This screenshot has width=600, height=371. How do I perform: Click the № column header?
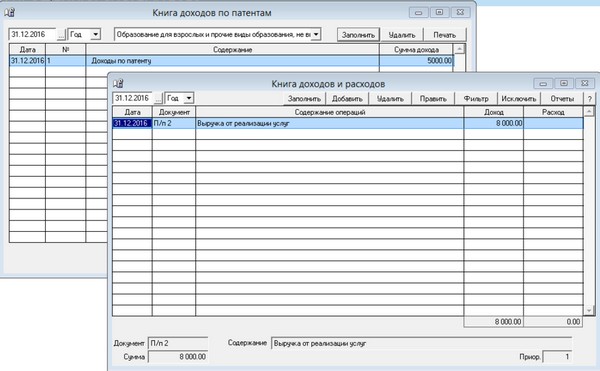pos(65,50)
